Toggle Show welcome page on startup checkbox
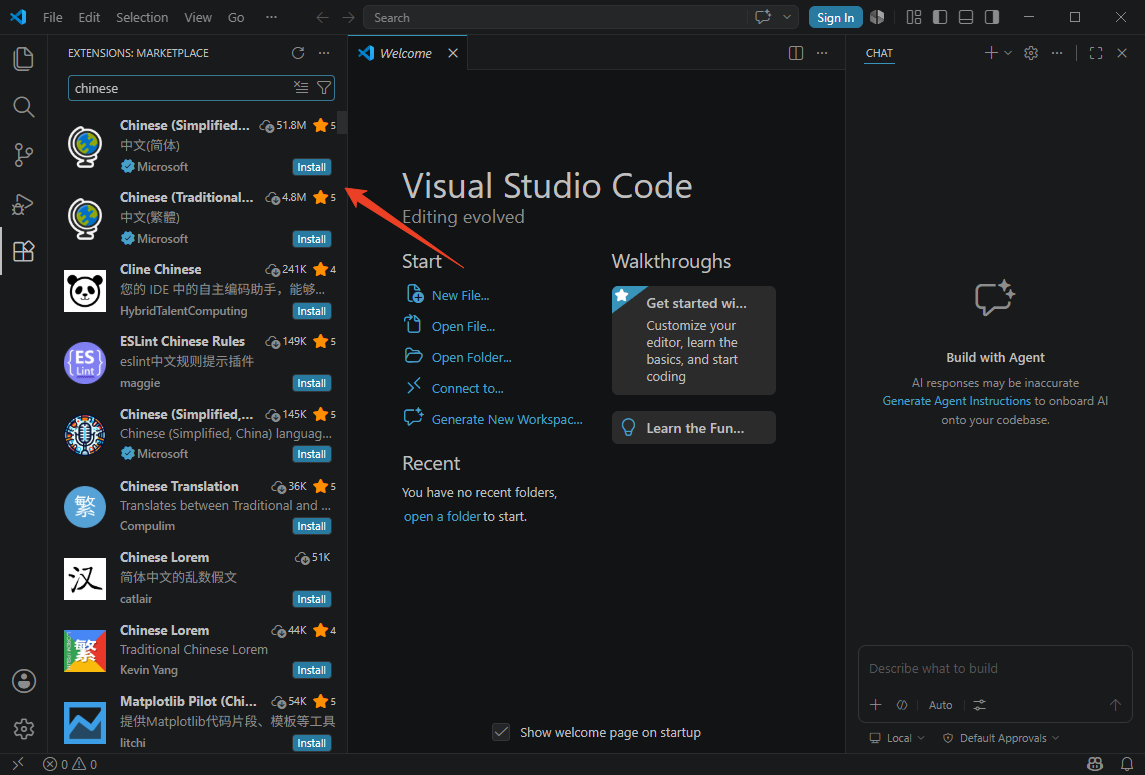This screenshot has width=1145, height=775. pyautogui.click(x=501, y=732)
